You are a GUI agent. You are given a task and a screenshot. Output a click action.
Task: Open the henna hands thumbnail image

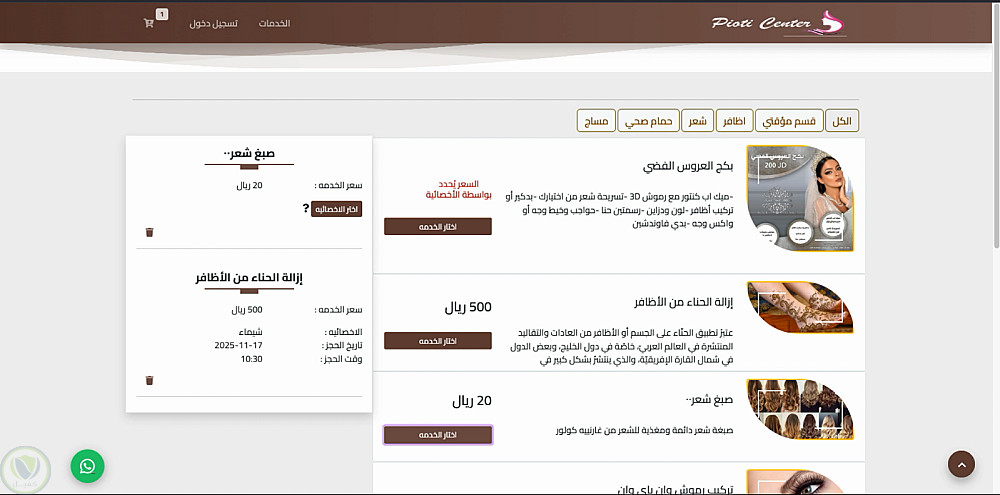click(800, 307)
